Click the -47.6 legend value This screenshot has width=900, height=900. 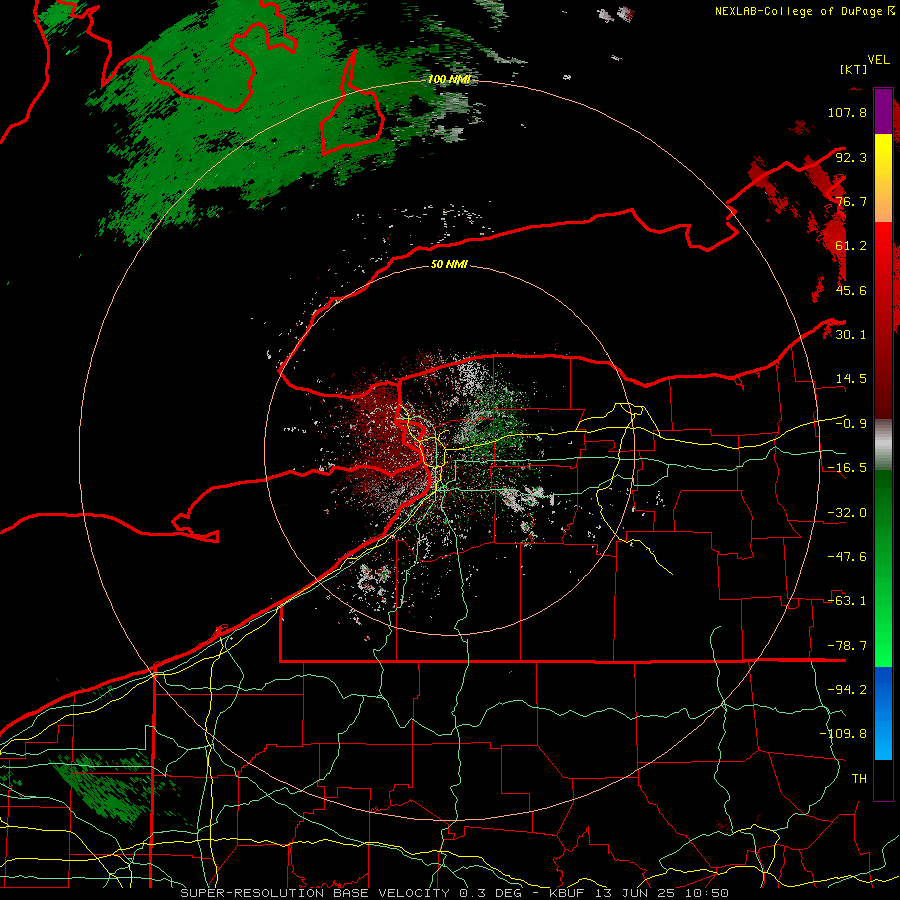847,557
